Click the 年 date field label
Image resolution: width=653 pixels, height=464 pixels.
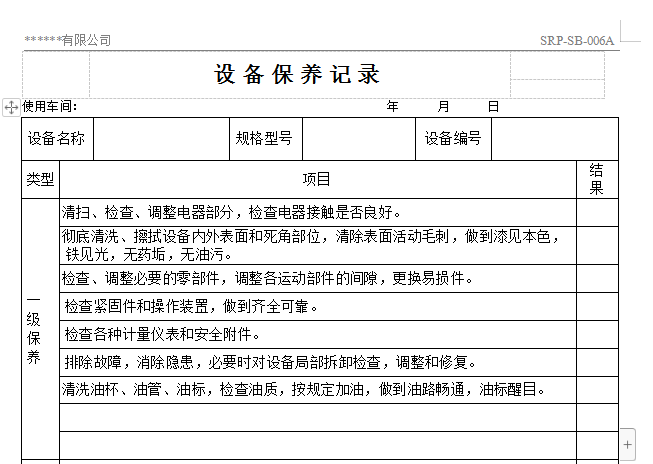click(393, 107)
